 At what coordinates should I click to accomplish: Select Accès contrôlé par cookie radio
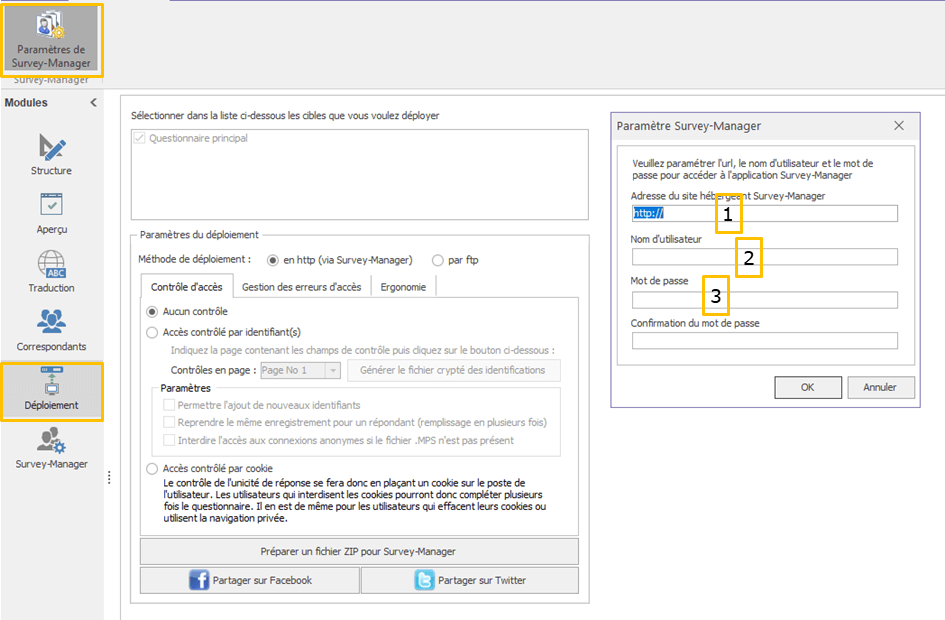pyautogui.click(x=152, y=468)
